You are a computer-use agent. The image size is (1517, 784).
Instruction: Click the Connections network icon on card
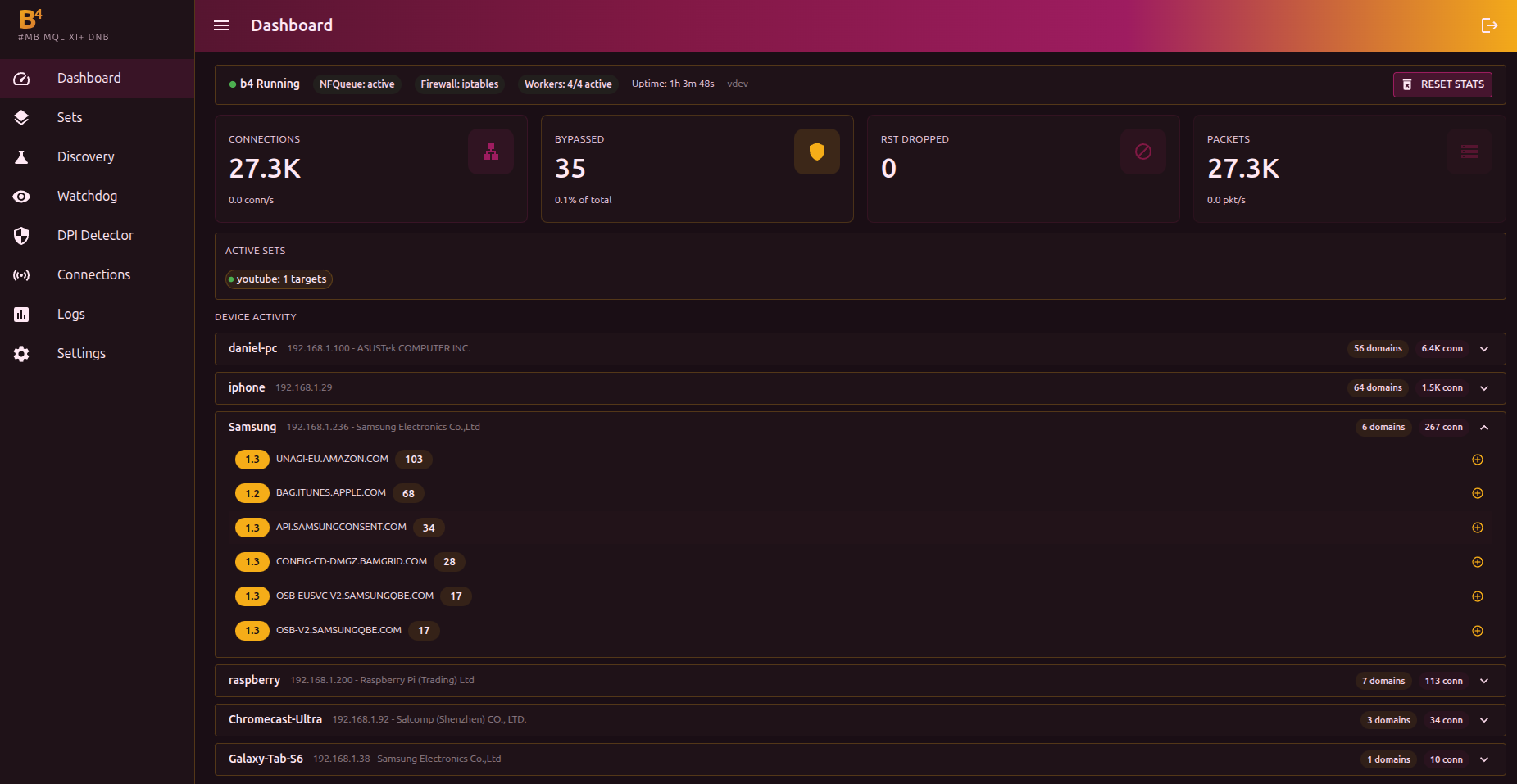[x=491, y=152]
